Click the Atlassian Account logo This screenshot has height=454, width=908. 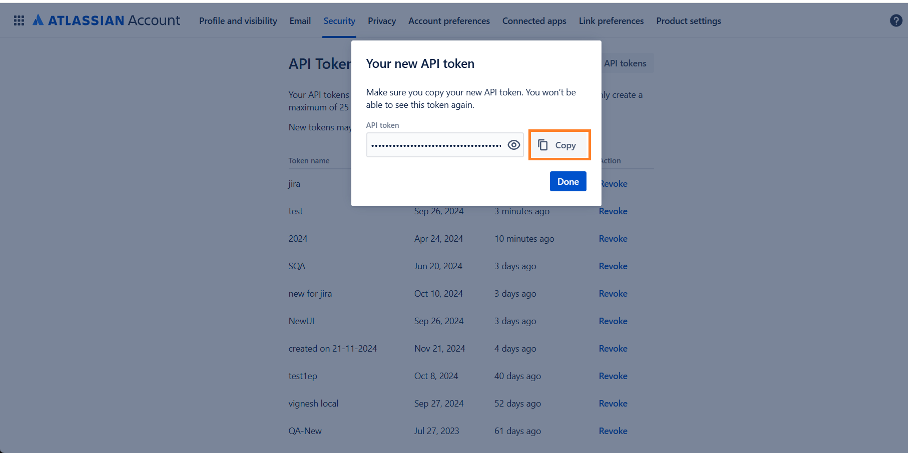point(107,20)
